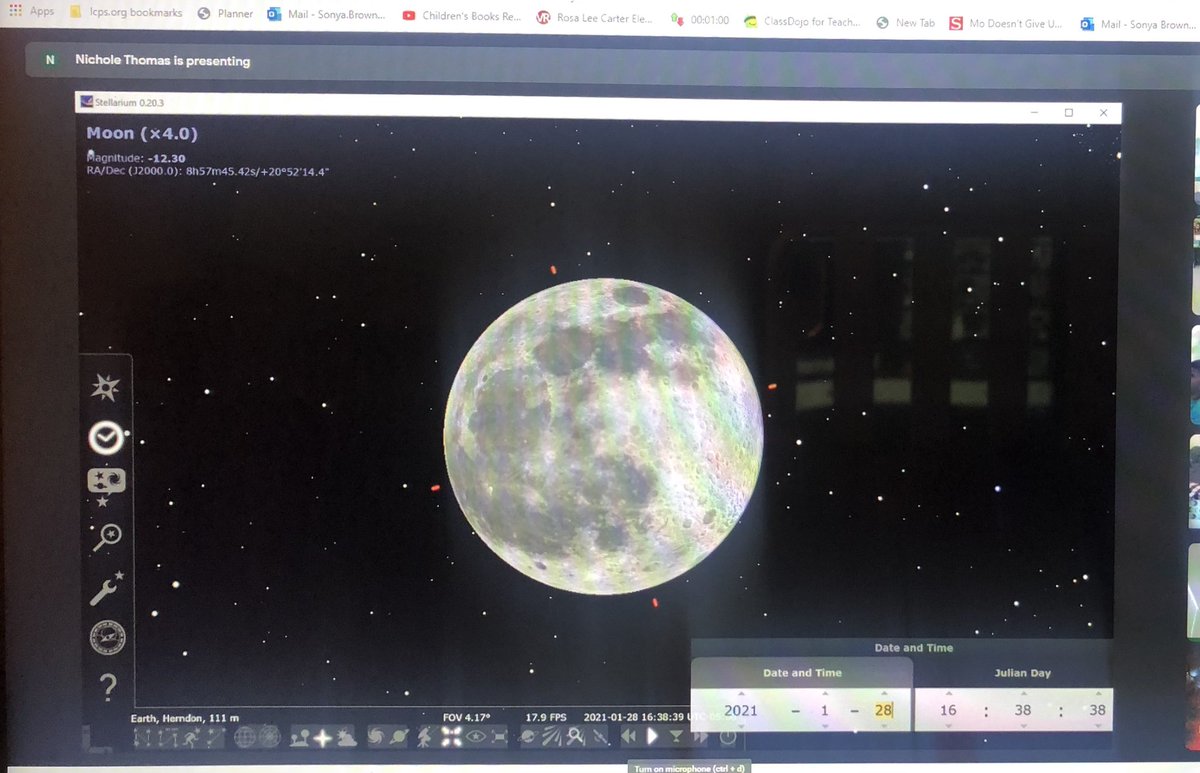
Task: Toggle night mode eye icon
Action: coord(475,737)
